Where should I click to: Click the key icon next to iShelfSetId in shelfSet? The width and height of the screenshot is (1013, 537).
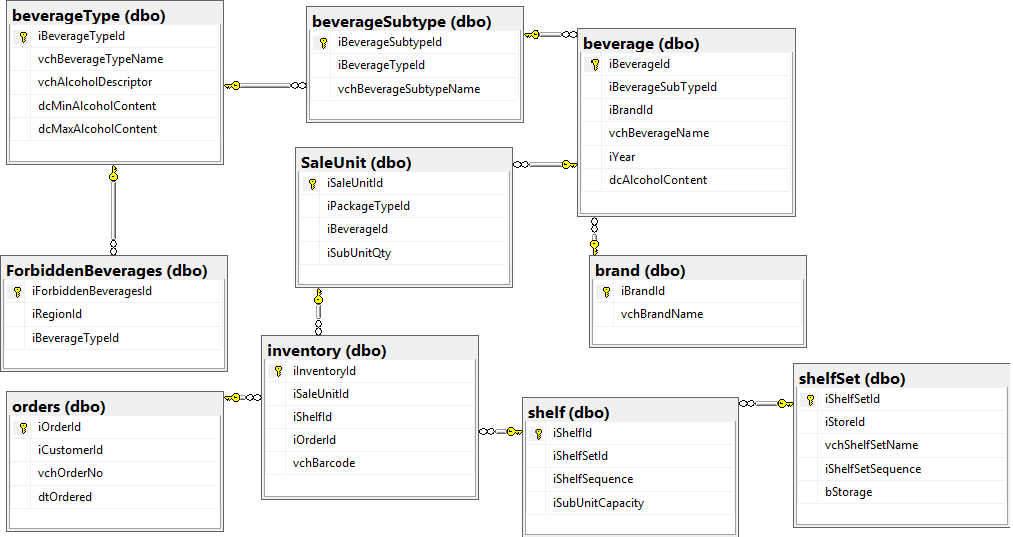tap(810, 399)
